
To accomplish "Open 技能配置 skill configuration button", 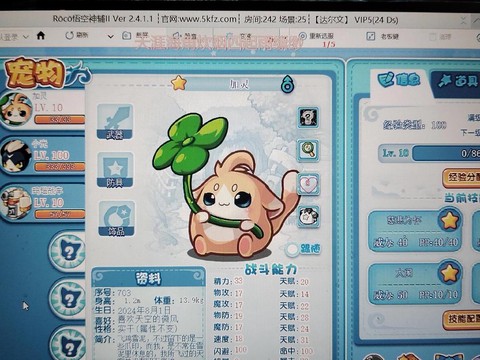I will [462, 319].
